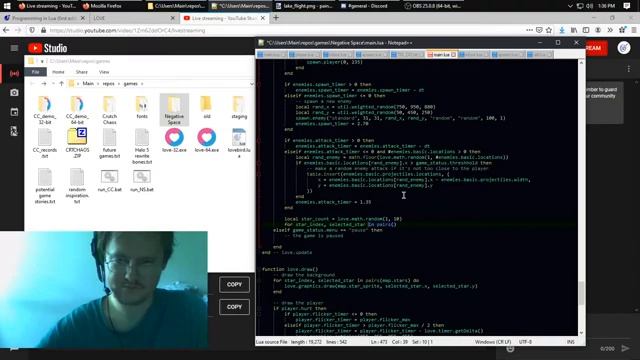Screen dimensions: 640x360
Task: Expand chevron after Main breadcrumb
Action: coord(98,84)
